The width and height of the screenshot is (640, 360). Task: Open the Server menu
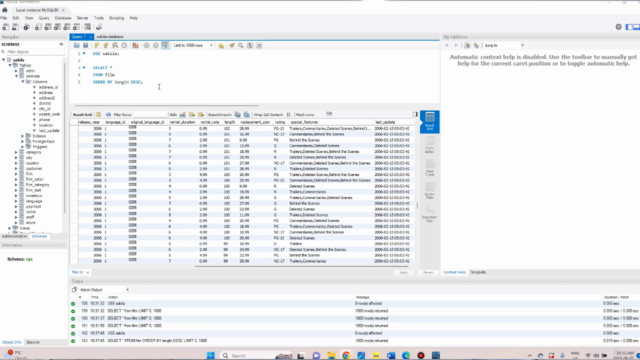tap(82, 18)
